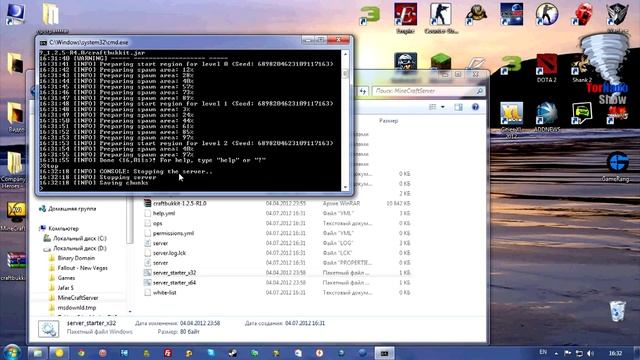
Task: Click the taskbar clock showing 16:32
Action: [x=615, y=353]
